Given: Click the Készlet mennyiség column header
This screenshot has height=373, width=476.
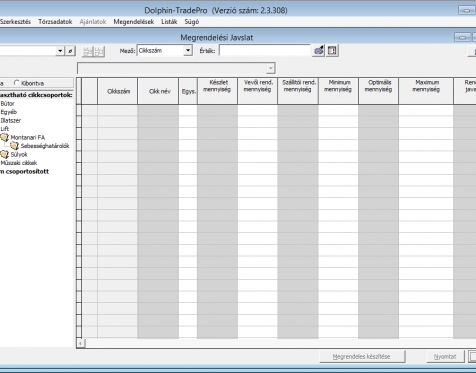Looking at the screenshot, I should 217,91.
